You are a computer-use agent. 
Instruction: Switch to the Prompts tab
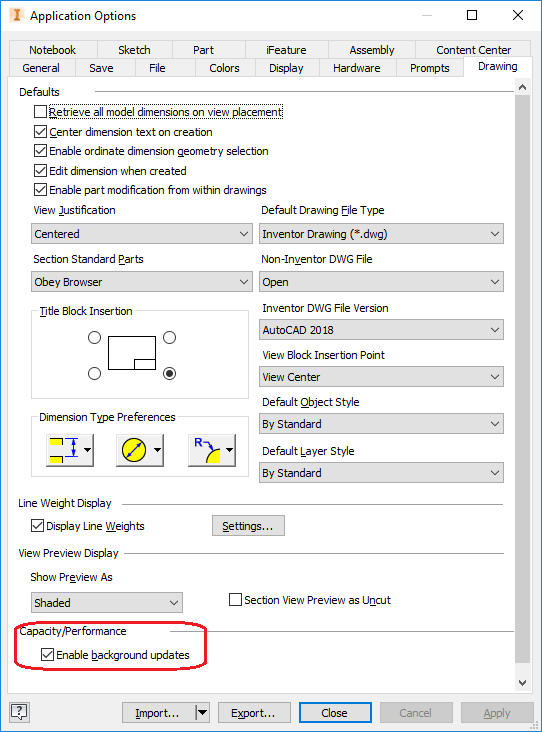pos(429,68)
